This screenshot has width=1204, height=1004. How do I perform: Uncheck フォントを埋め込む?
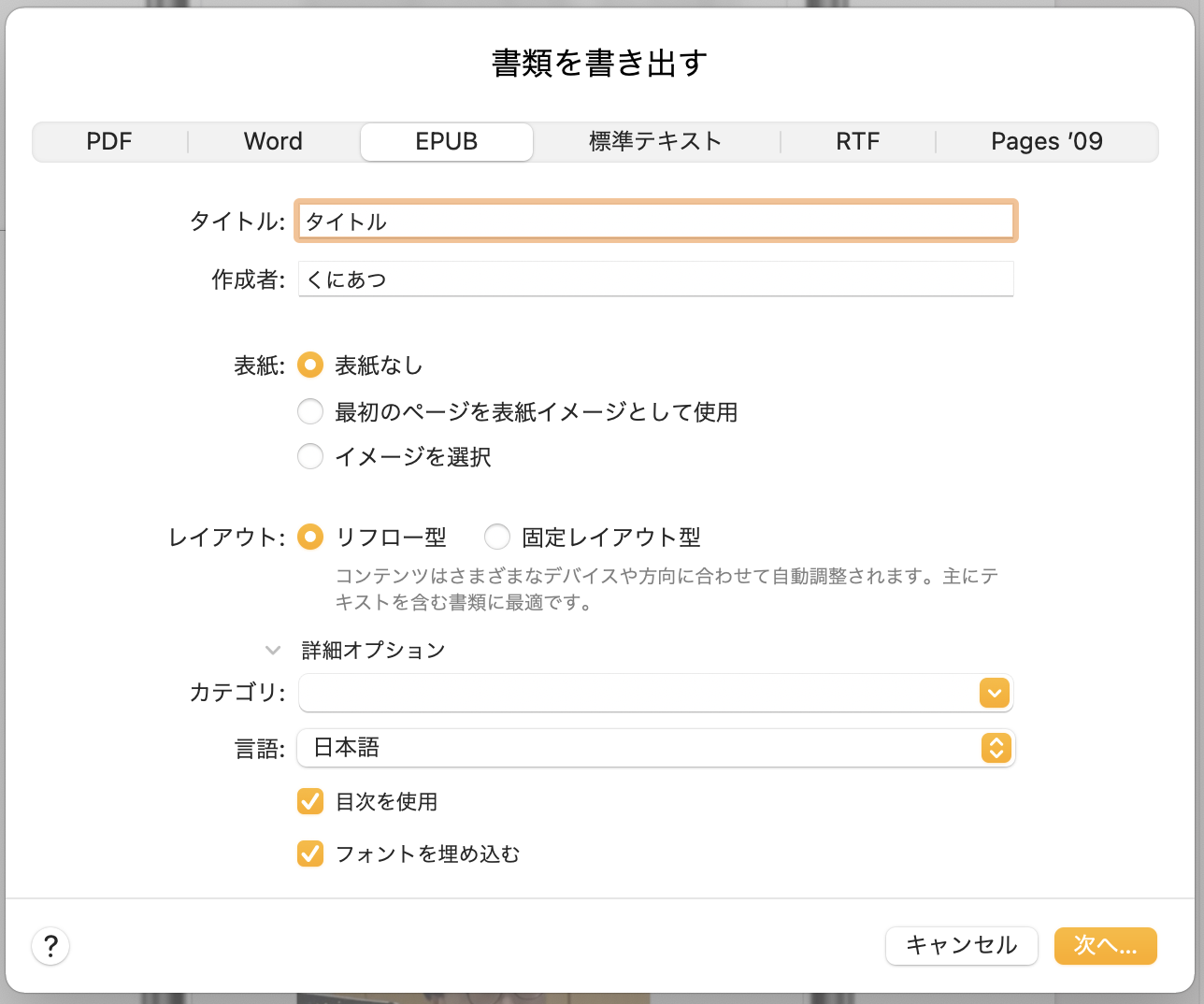[x=309, y=853]
